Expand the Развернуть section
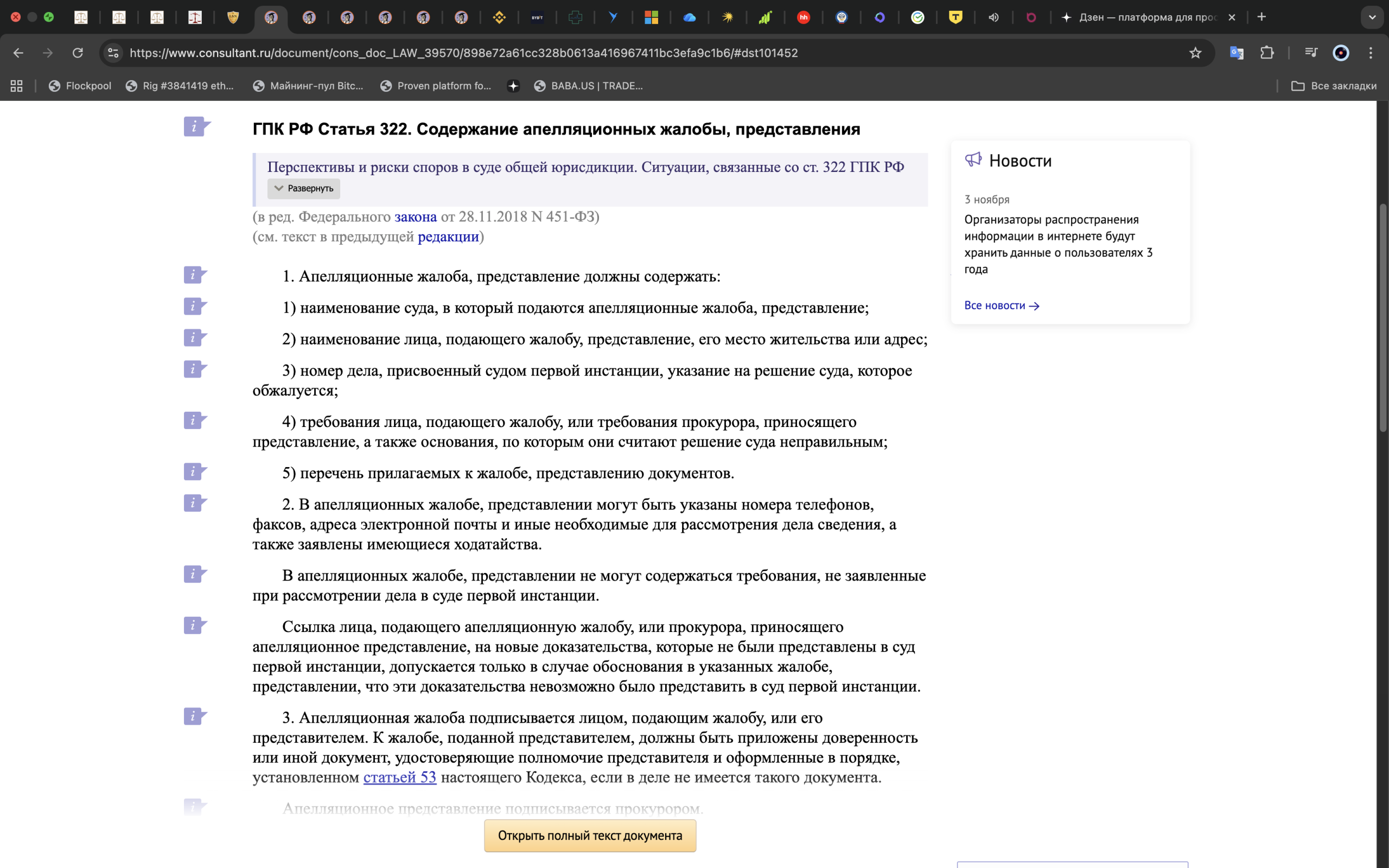 pyautogui.click(x=304, y=188)
